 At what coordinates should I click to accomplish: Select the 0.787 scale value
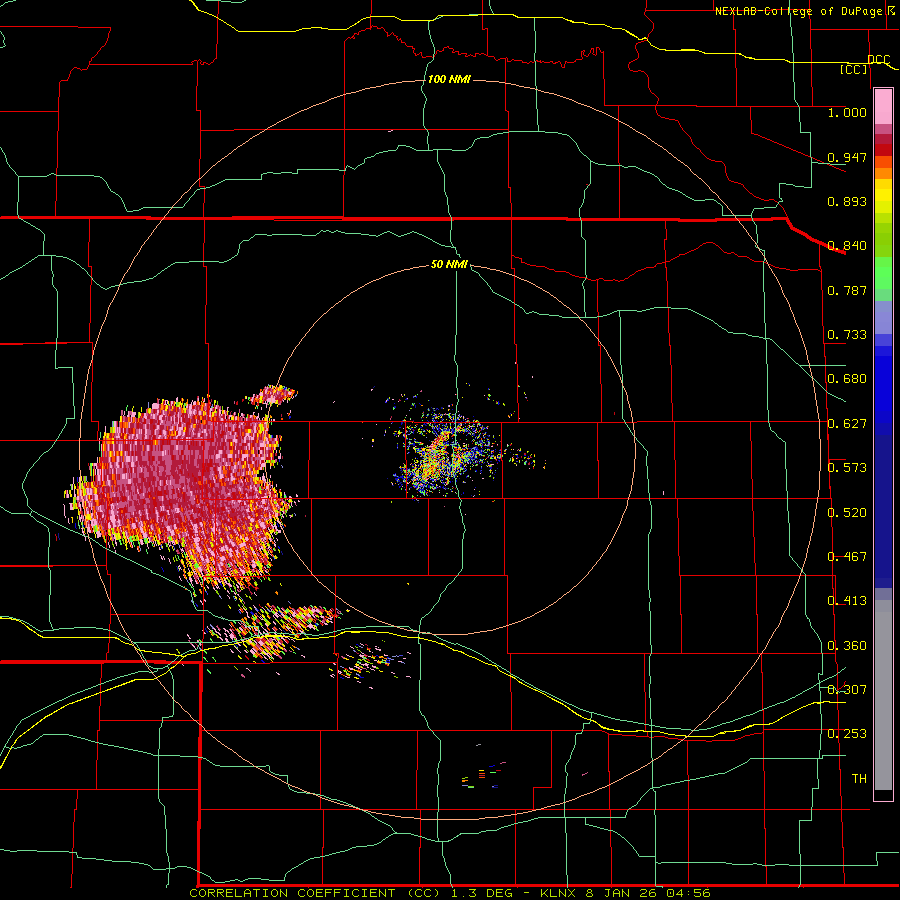pyautogui.click(x=847, y=290)
